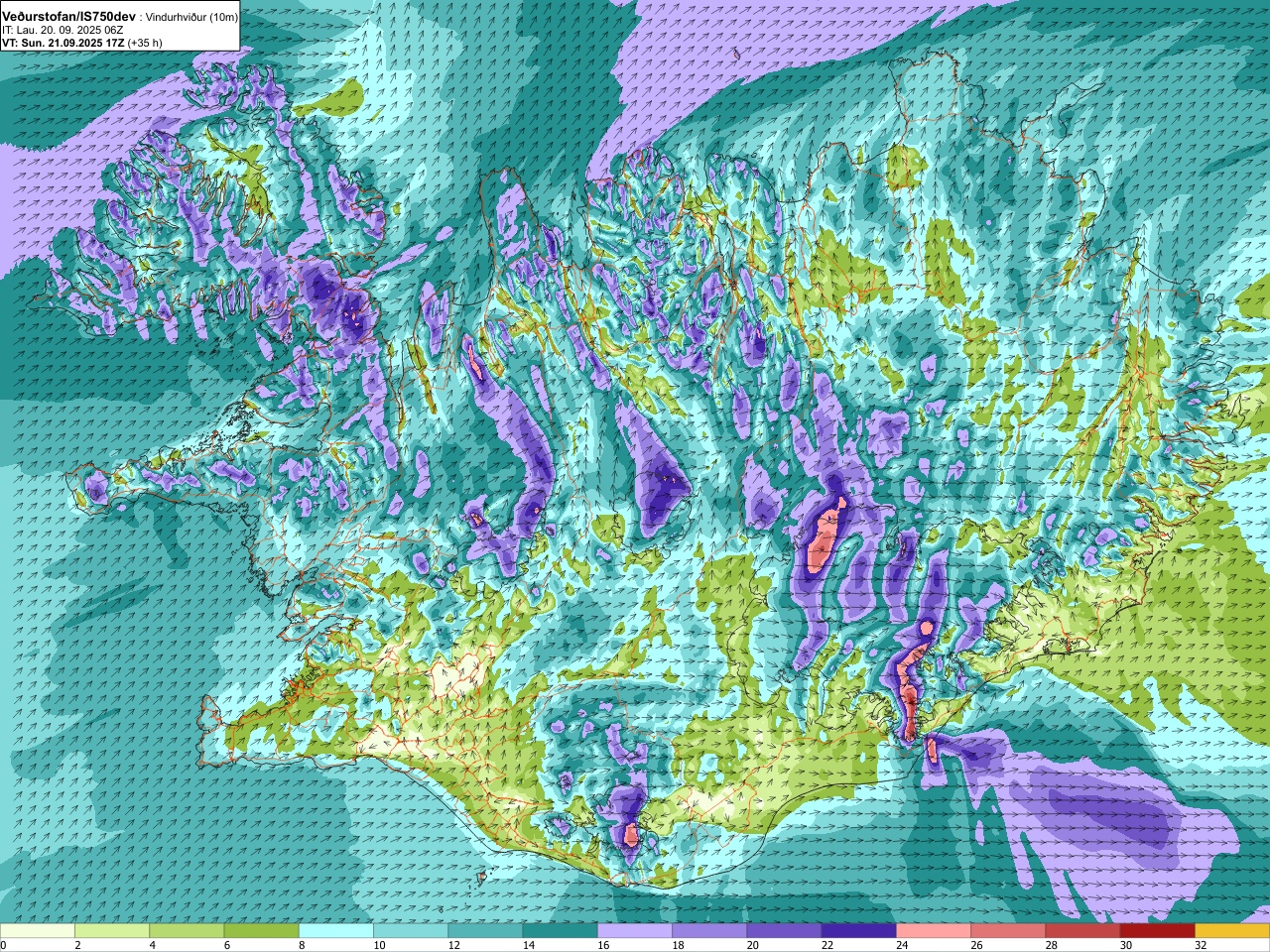
Task: Select the dark red 30–32 legend swatch
Action: tap(1158, 931)
